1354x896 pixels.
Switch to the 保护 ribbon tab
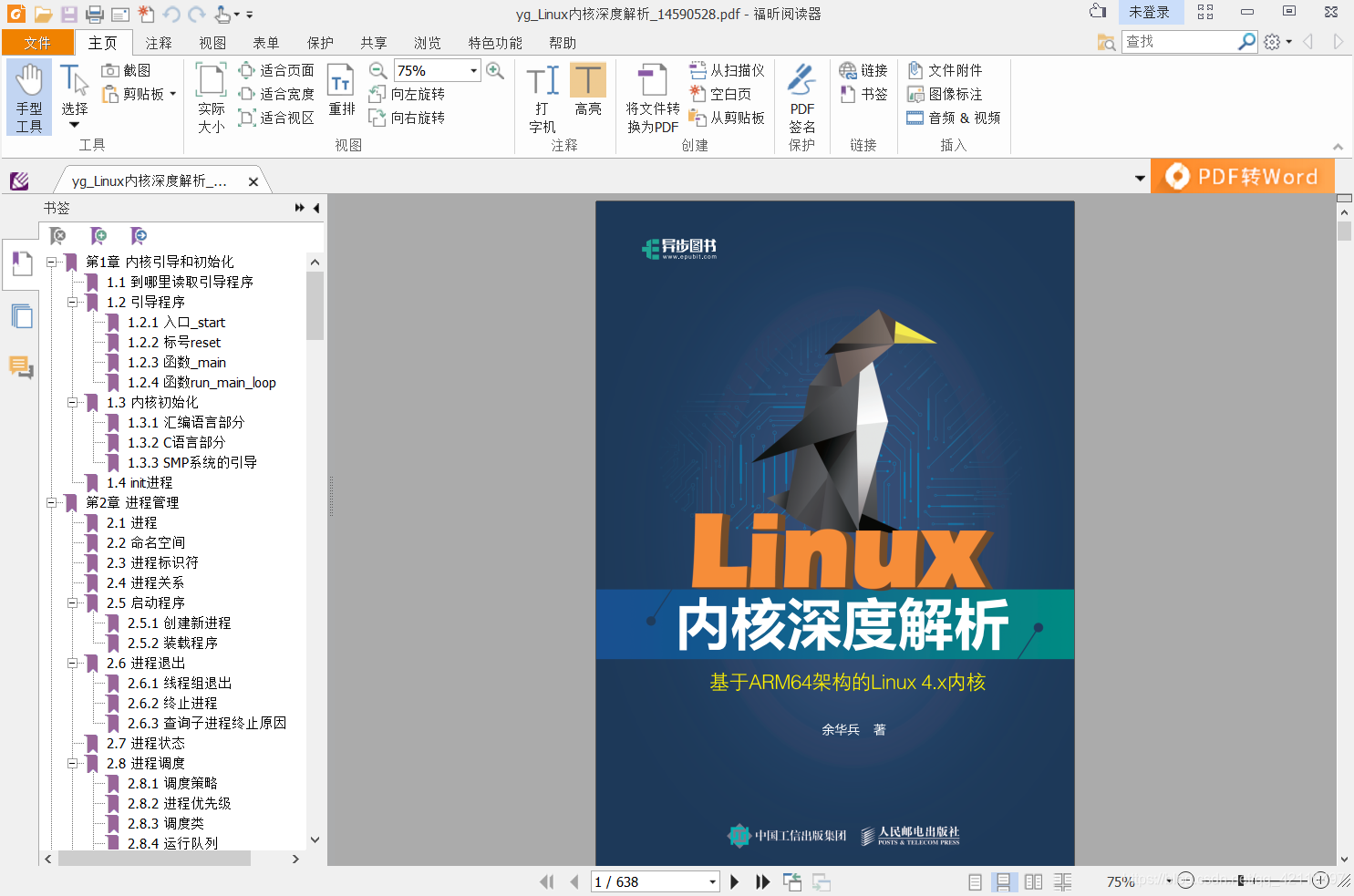(x=320, y=43)
